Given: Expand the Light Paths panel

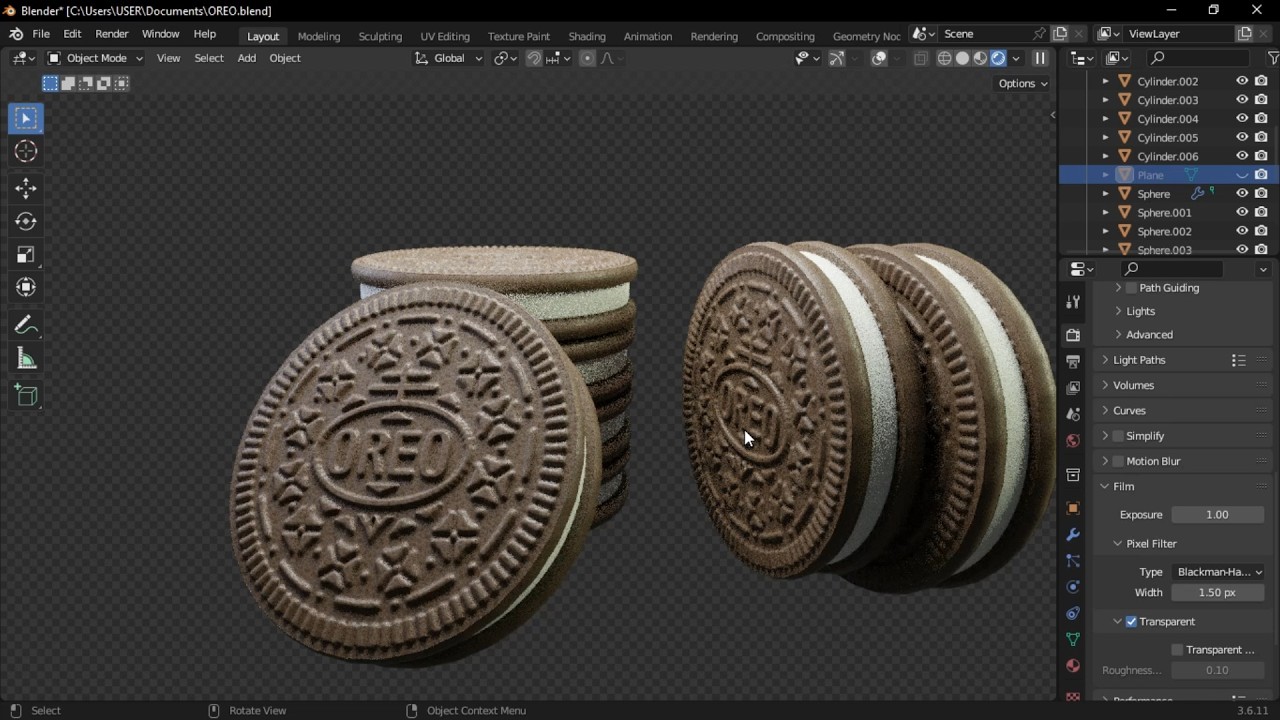Looking at the screenshot, I should (x=1139, y=360).
